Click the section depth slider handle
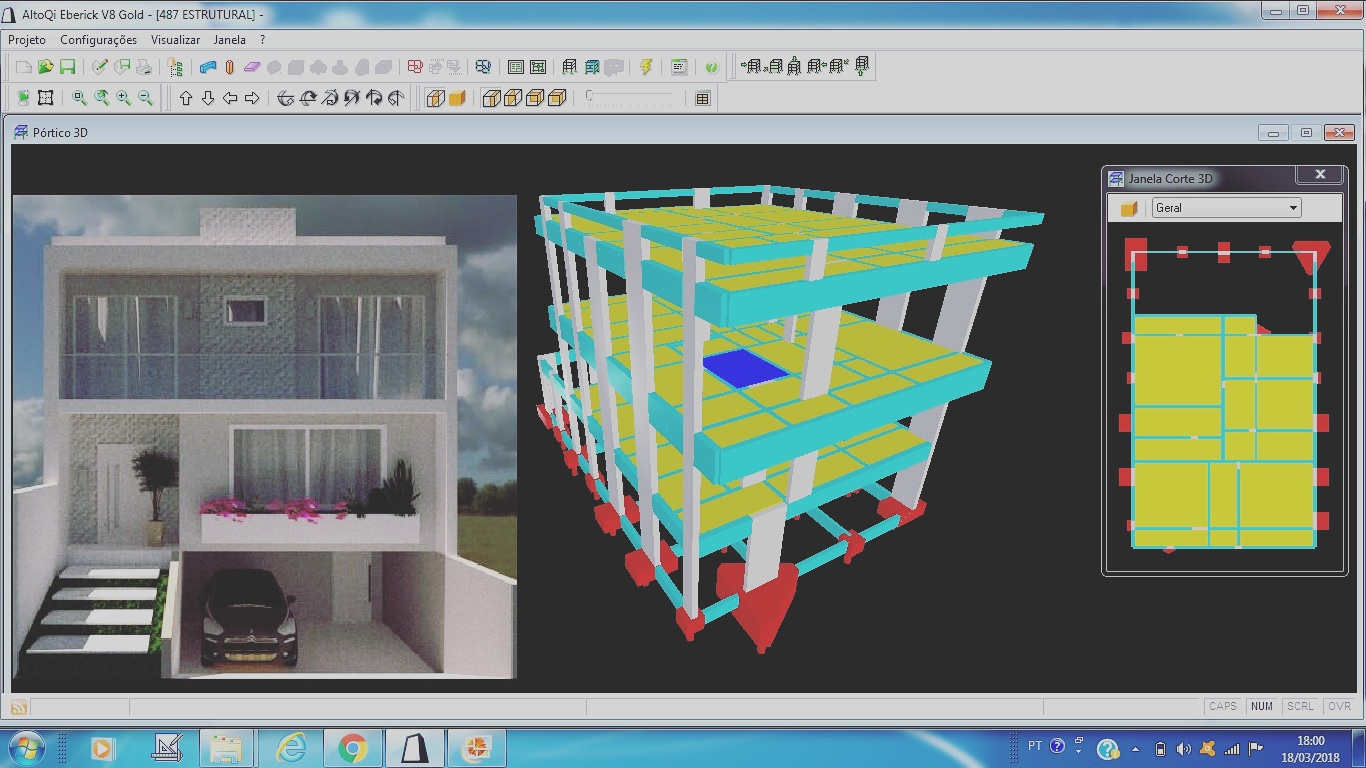The height and width of the screenshot is (768, 1366). [590, 96]
